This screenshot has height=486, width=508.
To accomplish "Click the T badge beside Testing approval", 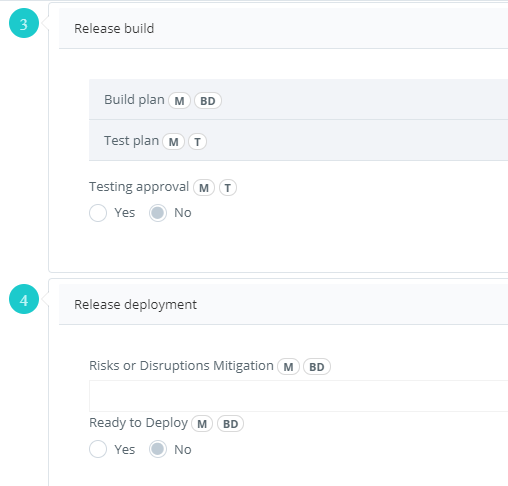I will click(x=228, y=188).
